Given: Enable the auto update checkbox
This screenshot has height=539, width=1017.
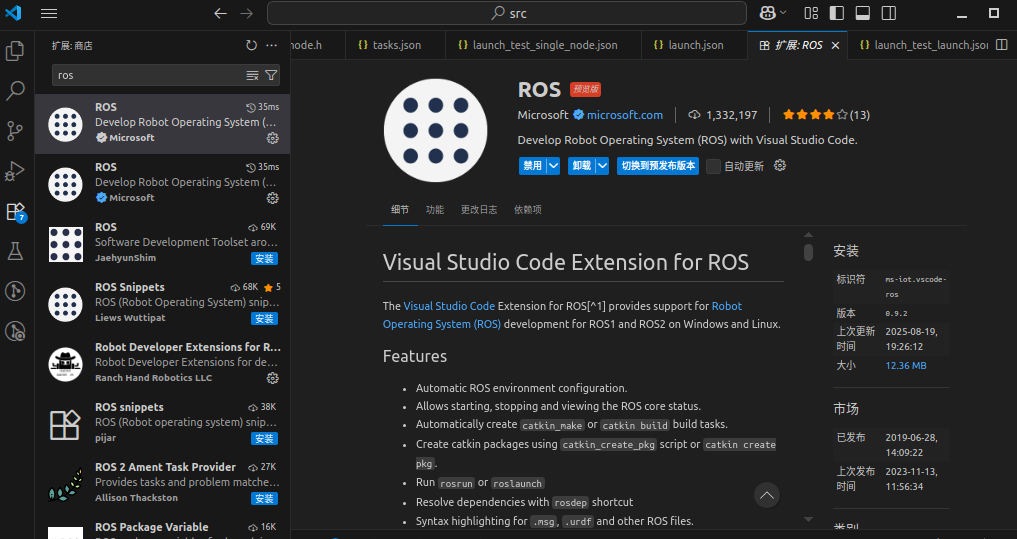Looking at the screenshot, I should tap(713, 166).
